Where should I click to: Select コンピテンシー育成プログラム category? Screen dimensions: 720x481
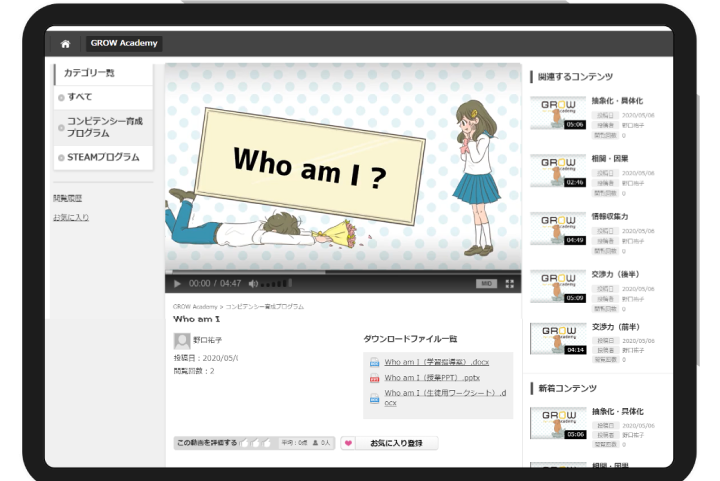pyautogui.click(x=103, y=127)
